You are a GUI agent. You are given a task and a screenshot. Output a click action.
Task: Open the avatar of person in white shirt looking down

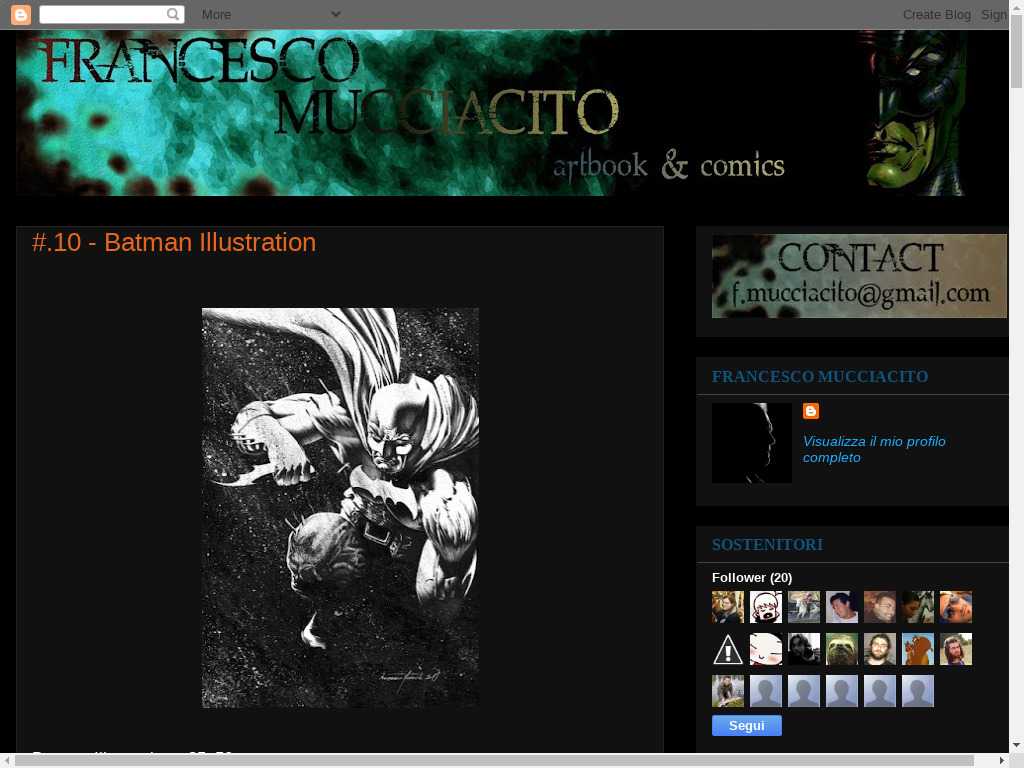coord(842,607)
